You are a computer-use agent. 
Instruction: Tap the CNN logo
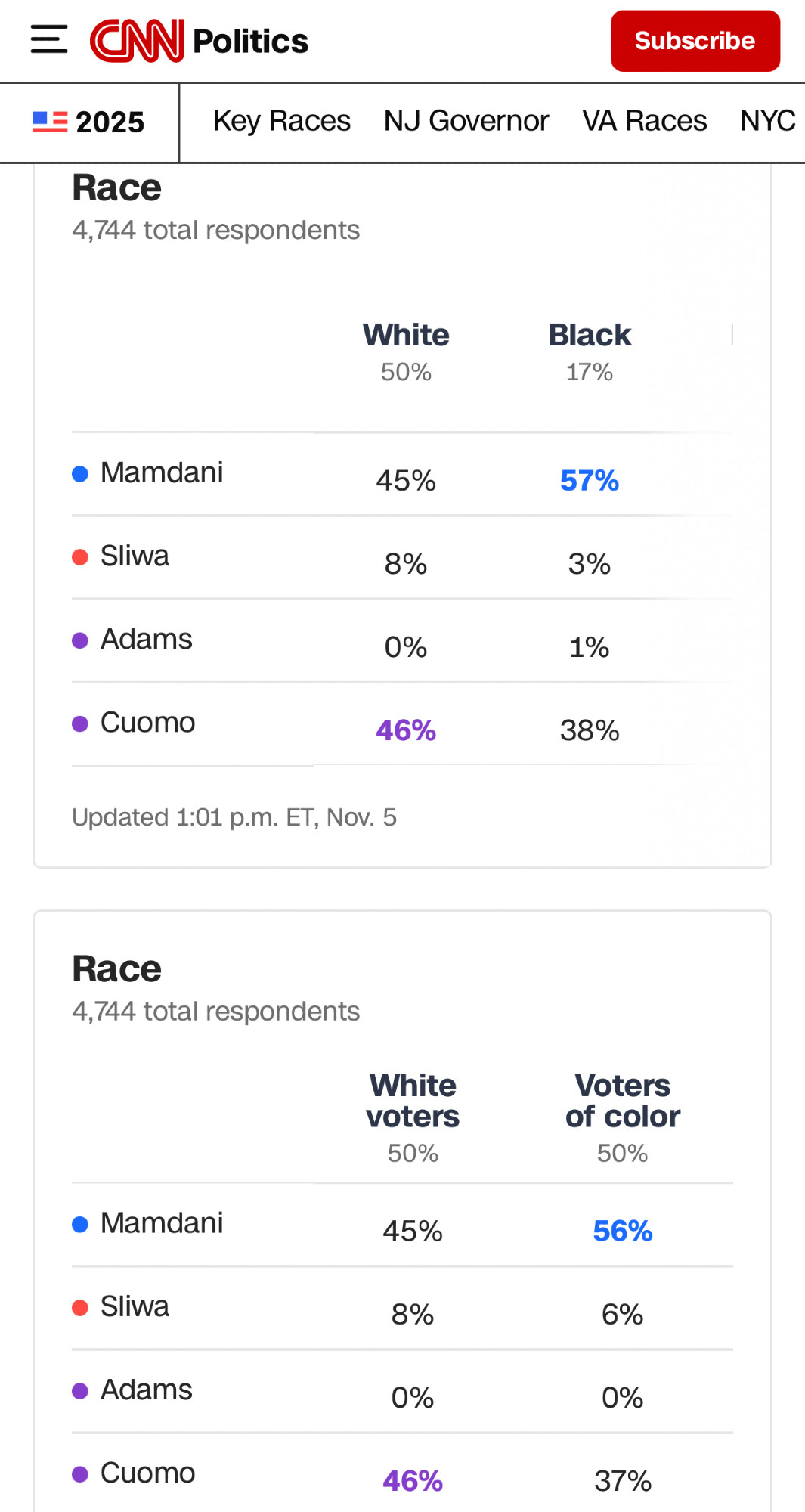point(137,41)
